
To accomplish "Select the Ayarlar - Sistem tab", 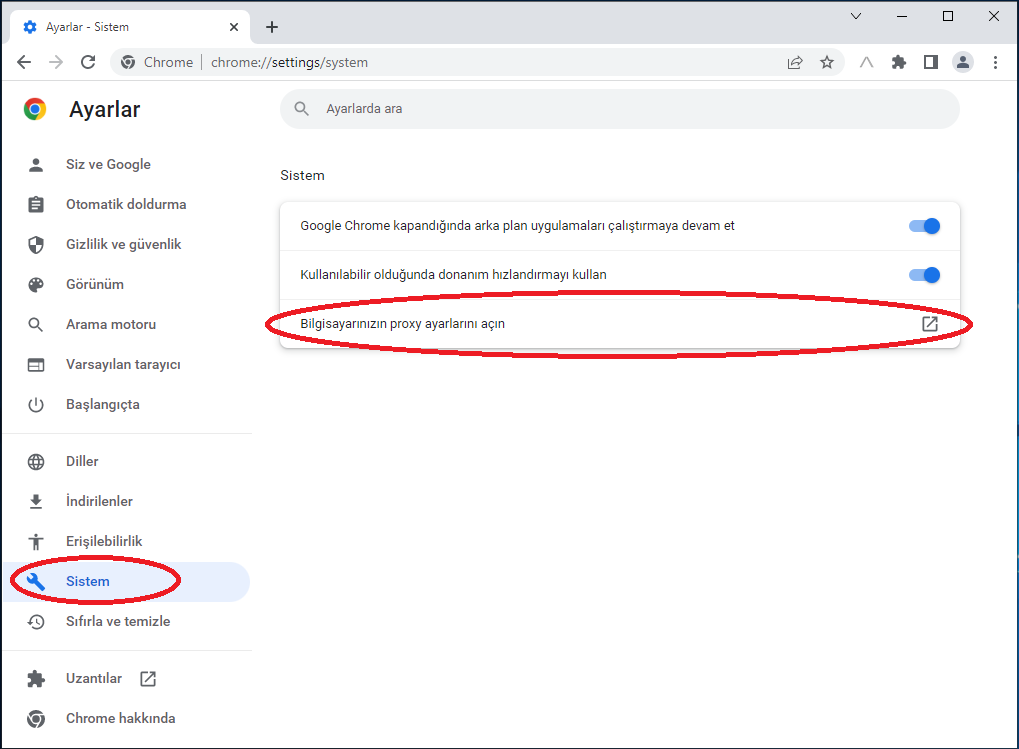I will [x=130, y=27].
